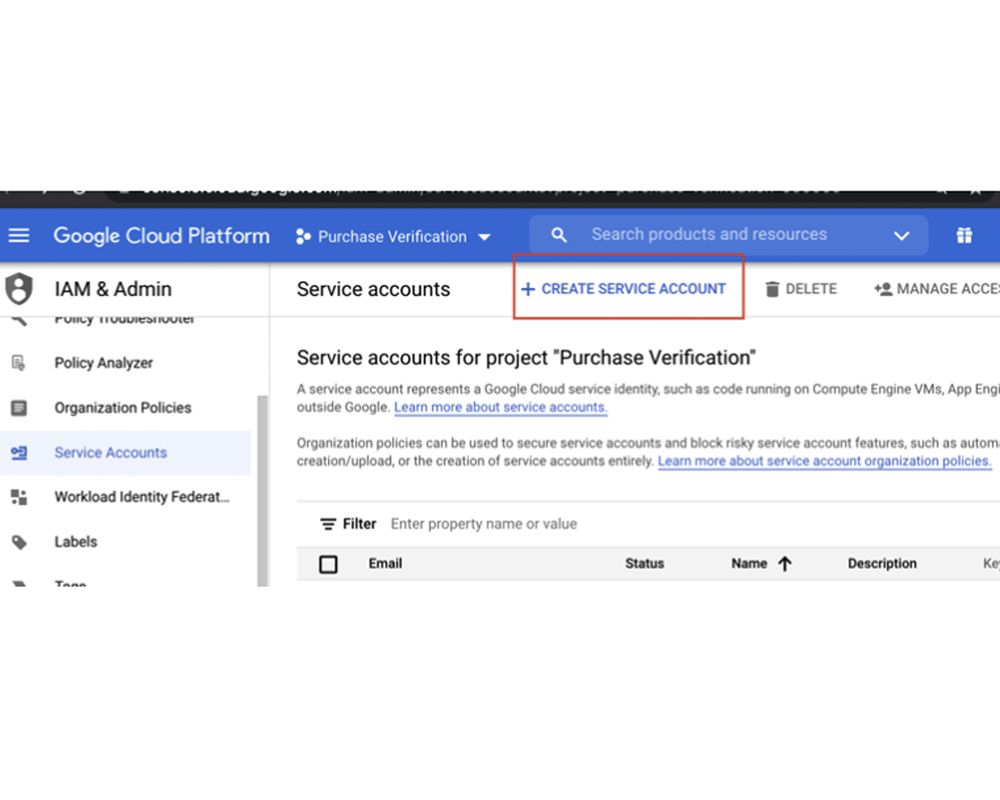Click the Organization Policies list icon
The image size is (1000, 800).
pos(19,408)
